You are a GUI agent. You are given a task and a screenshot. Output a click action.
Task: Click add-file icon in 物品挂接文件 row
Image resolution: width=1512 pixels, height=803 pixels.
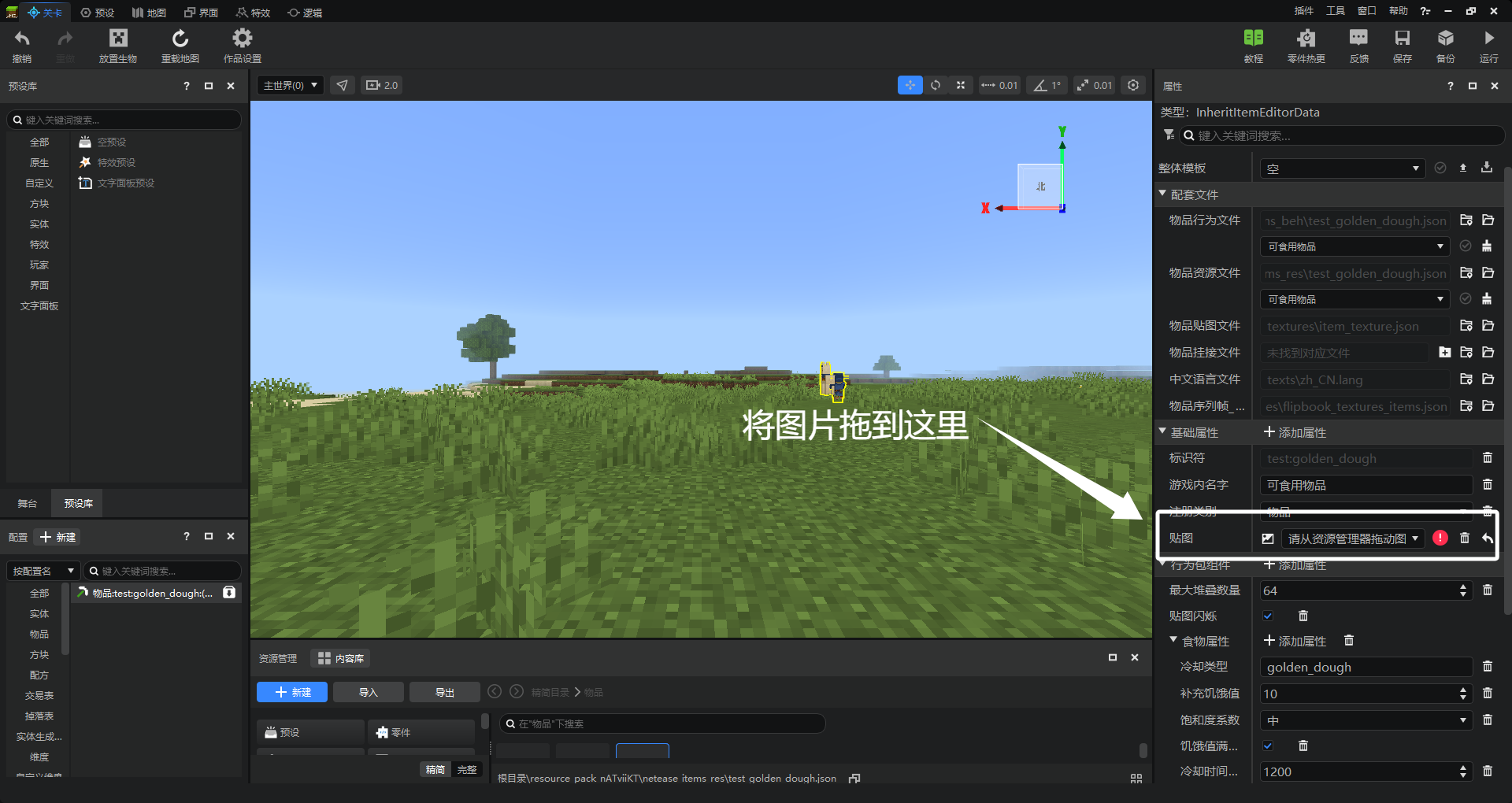click(x=1445, y=353)
